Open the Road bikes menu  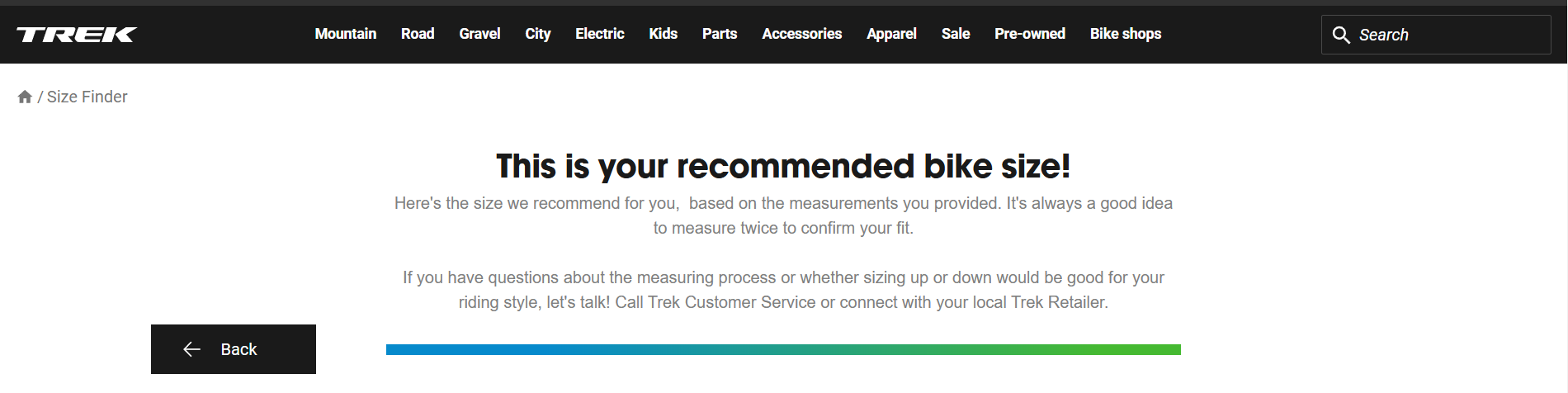pos(418,34)
